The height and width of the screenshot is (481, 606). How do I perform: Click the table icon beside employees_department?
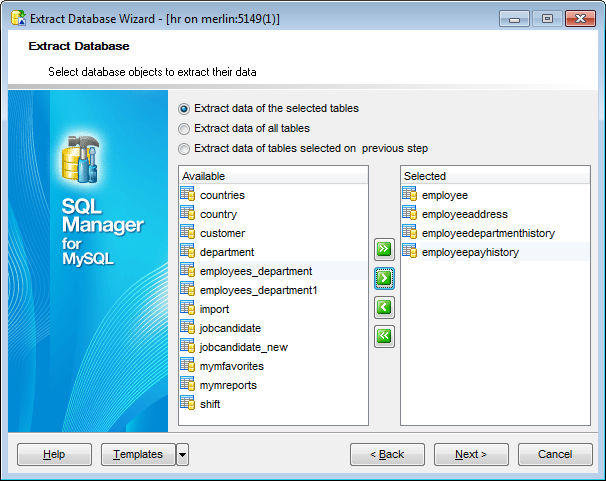188,270
